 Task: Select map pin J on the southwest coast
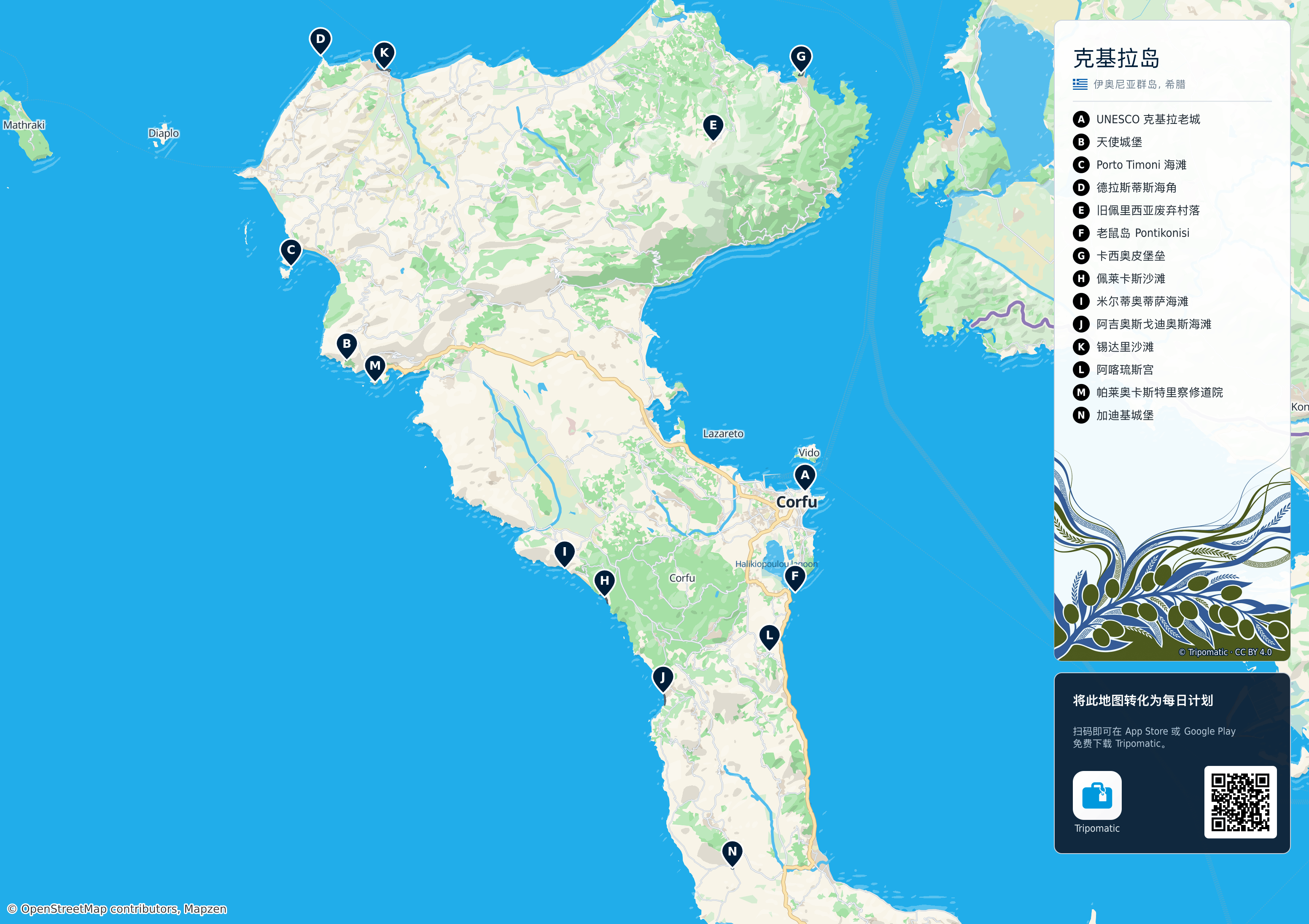pyautogui.click(x=663, y=679)
